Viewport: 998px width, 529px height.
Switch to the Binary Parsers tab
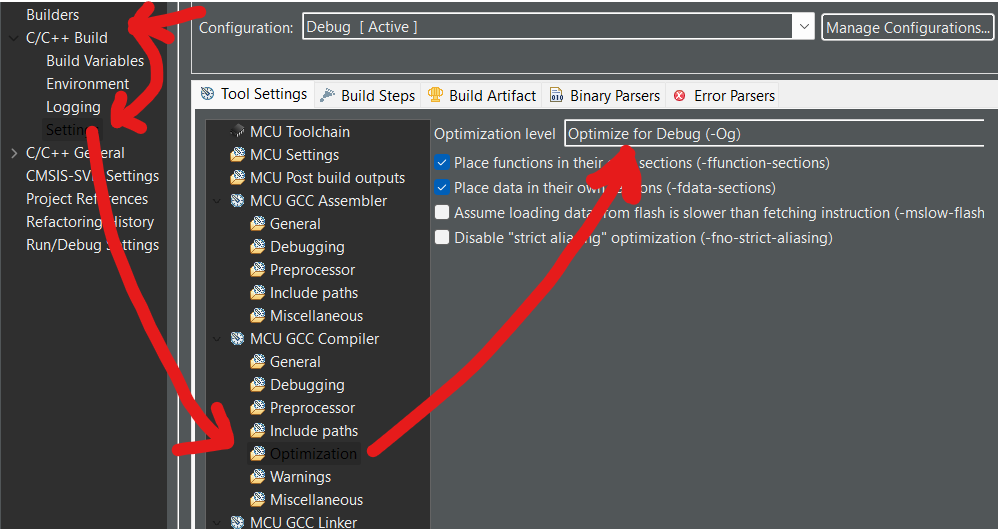click(604, 96)
